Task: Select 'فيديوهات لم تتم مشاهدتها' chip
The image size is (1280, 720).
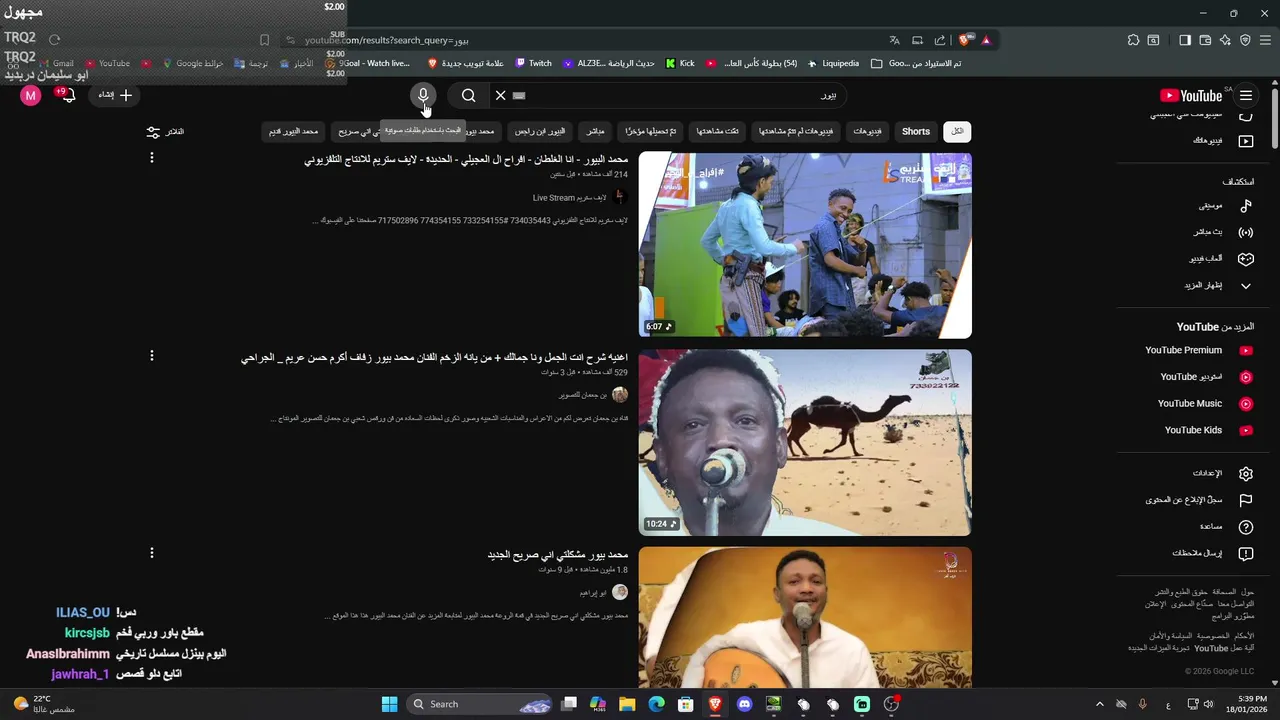Action: 795,132
